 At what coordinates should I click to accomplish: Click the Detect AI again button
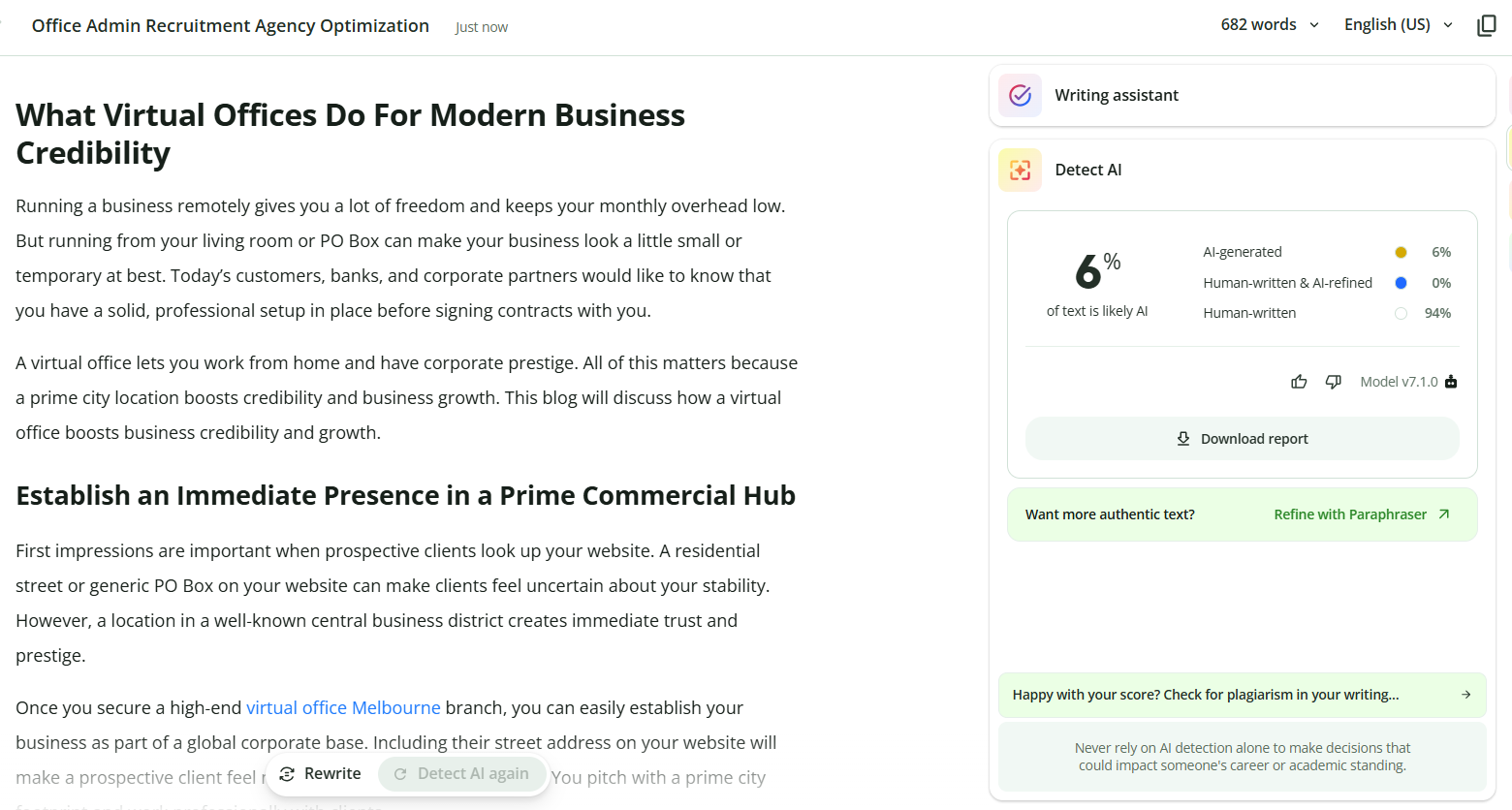pos(461,774)
